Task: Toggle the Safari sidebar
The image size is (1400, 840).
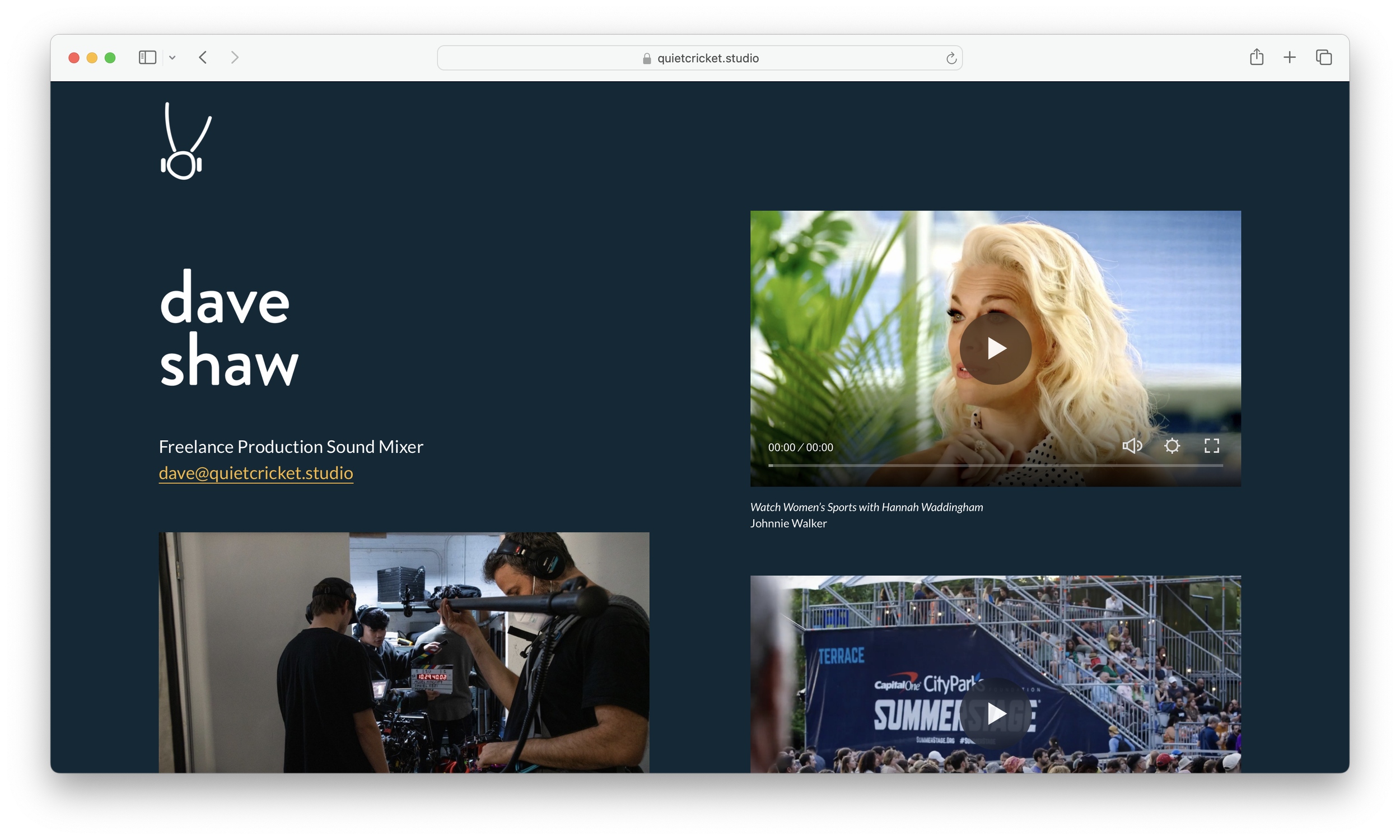Action: 147,57
